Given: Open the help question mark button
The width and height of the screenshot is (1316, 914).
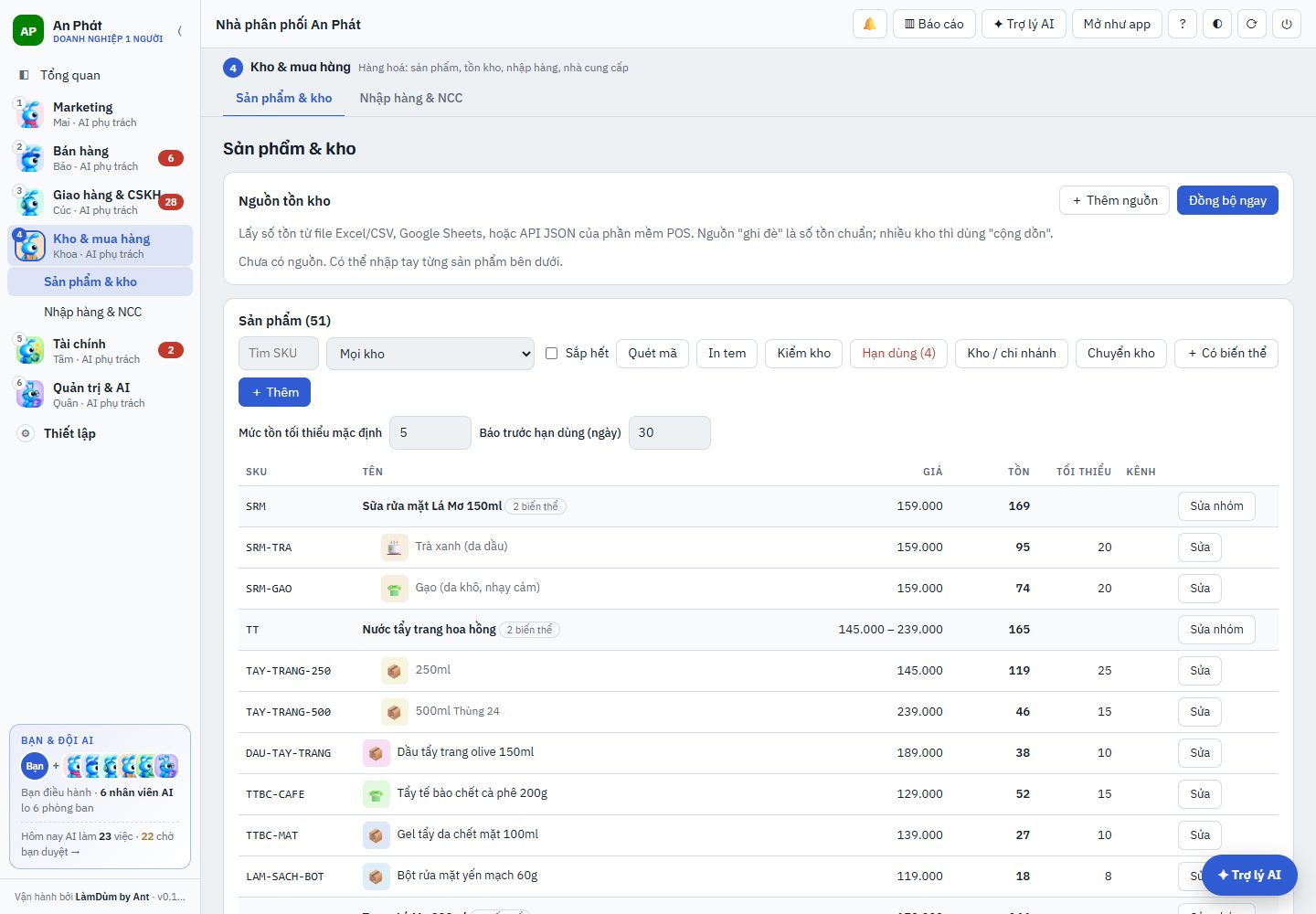Looking at the screenshot, I should 1183,24.
